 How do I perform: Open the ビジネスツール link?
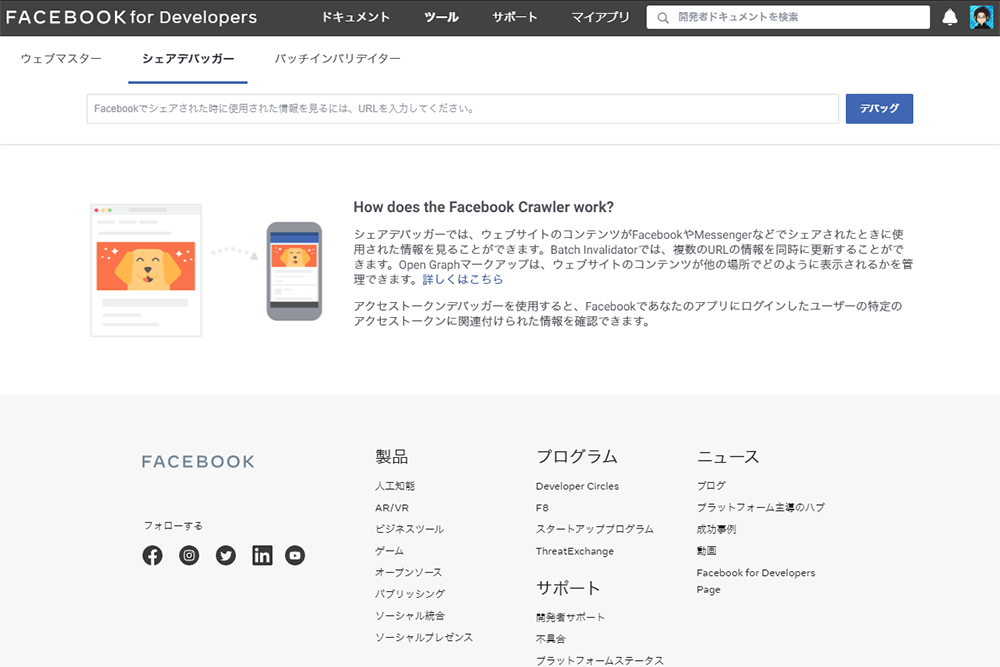click(x=409, y=529)
